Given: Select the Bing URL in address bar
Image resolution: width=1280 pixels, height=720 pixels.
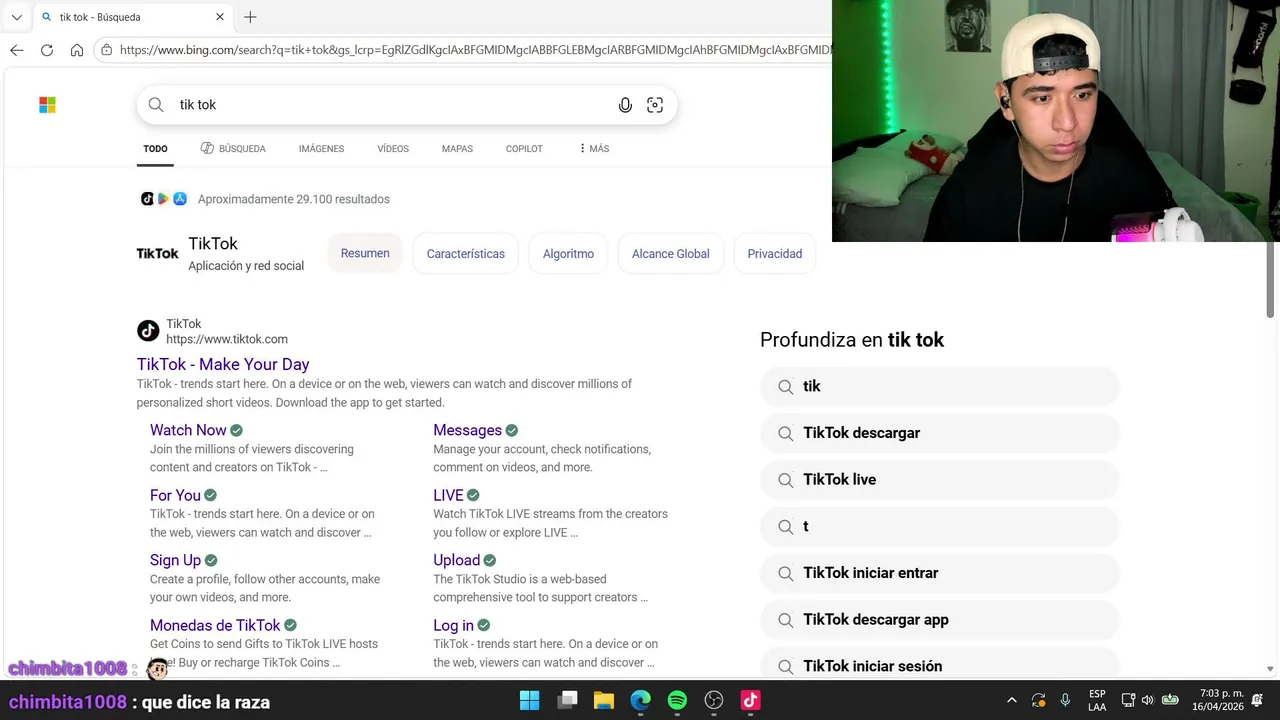Looking at the screenshot, I should 474,50.
